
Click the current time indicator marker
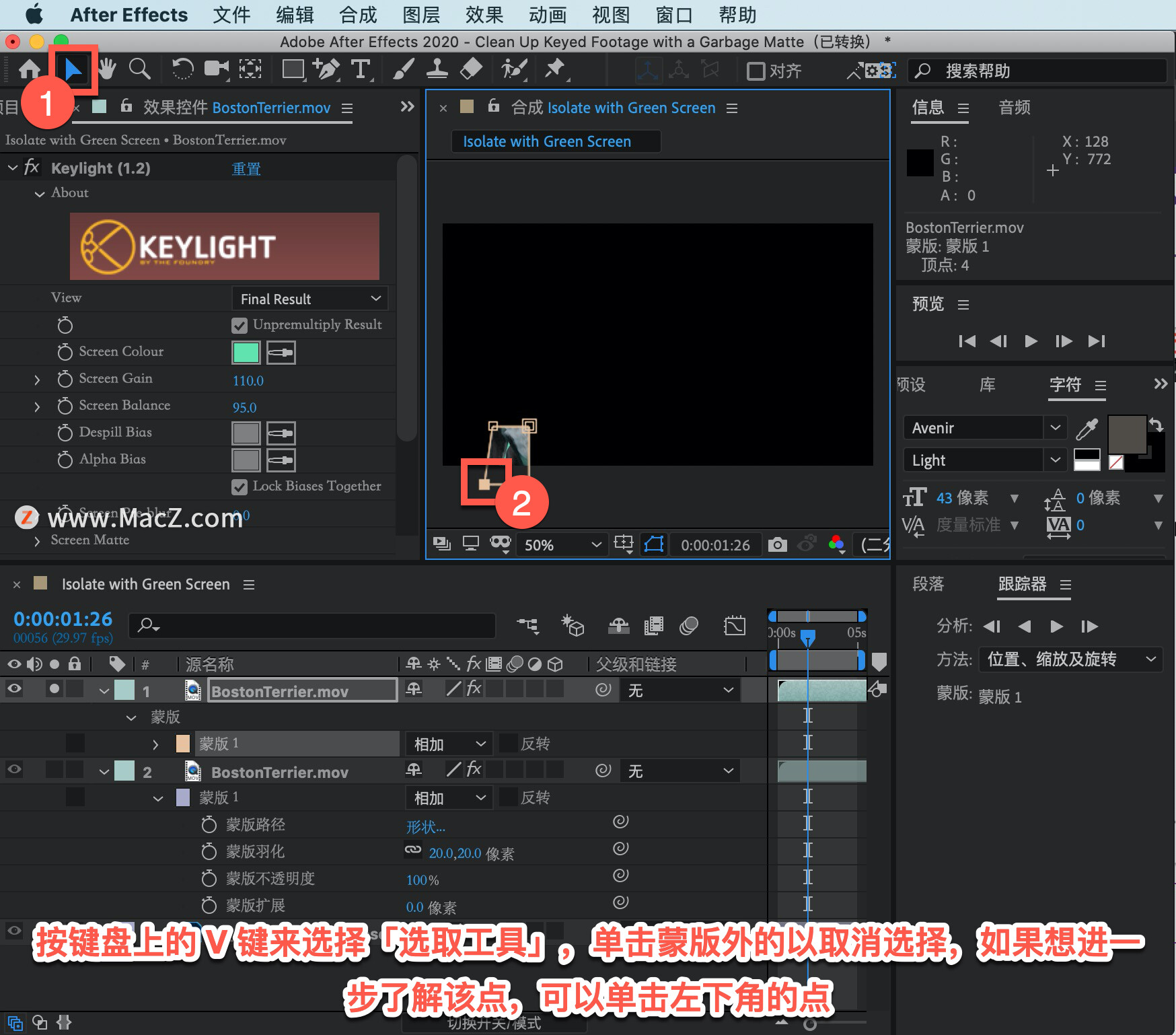tap(808, 637)
